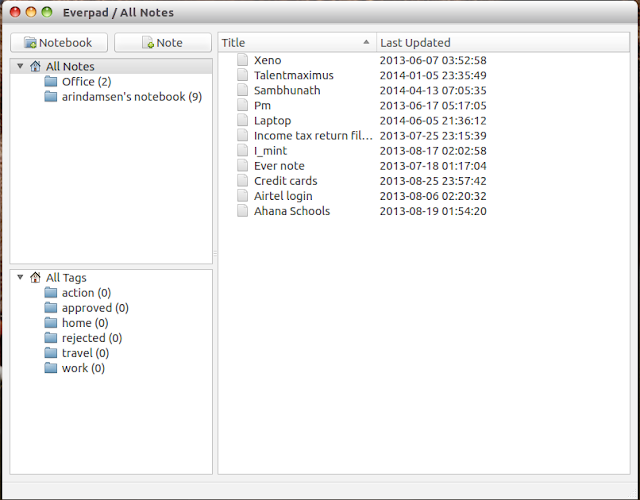640x500 pixels.
Task: Select the Laptop note title
Action: click(x=272, y=120)
